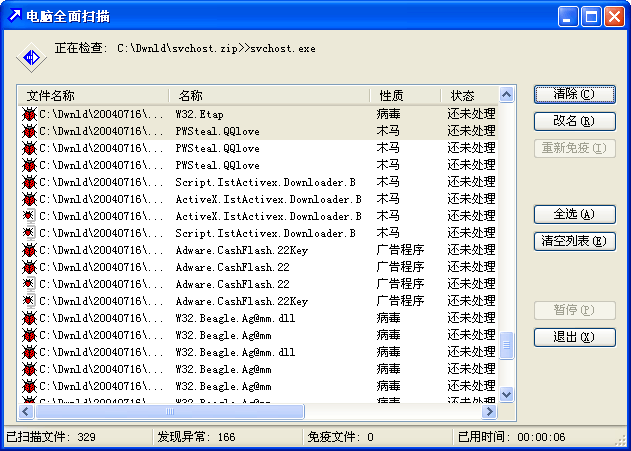The width and height of the screenshot is (631, 451).
Task: Sort the list by the 文件名称 column header
Action: click(92, 96)
